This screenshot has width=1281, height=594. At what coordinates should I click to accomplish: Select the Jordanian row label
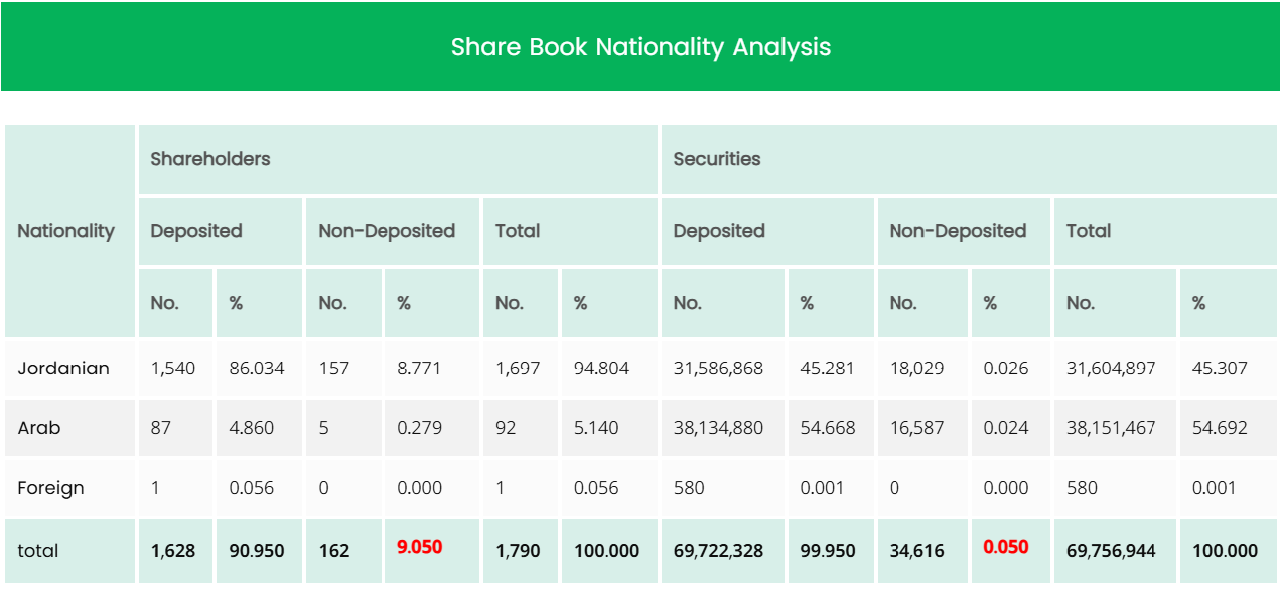[63, 368]
